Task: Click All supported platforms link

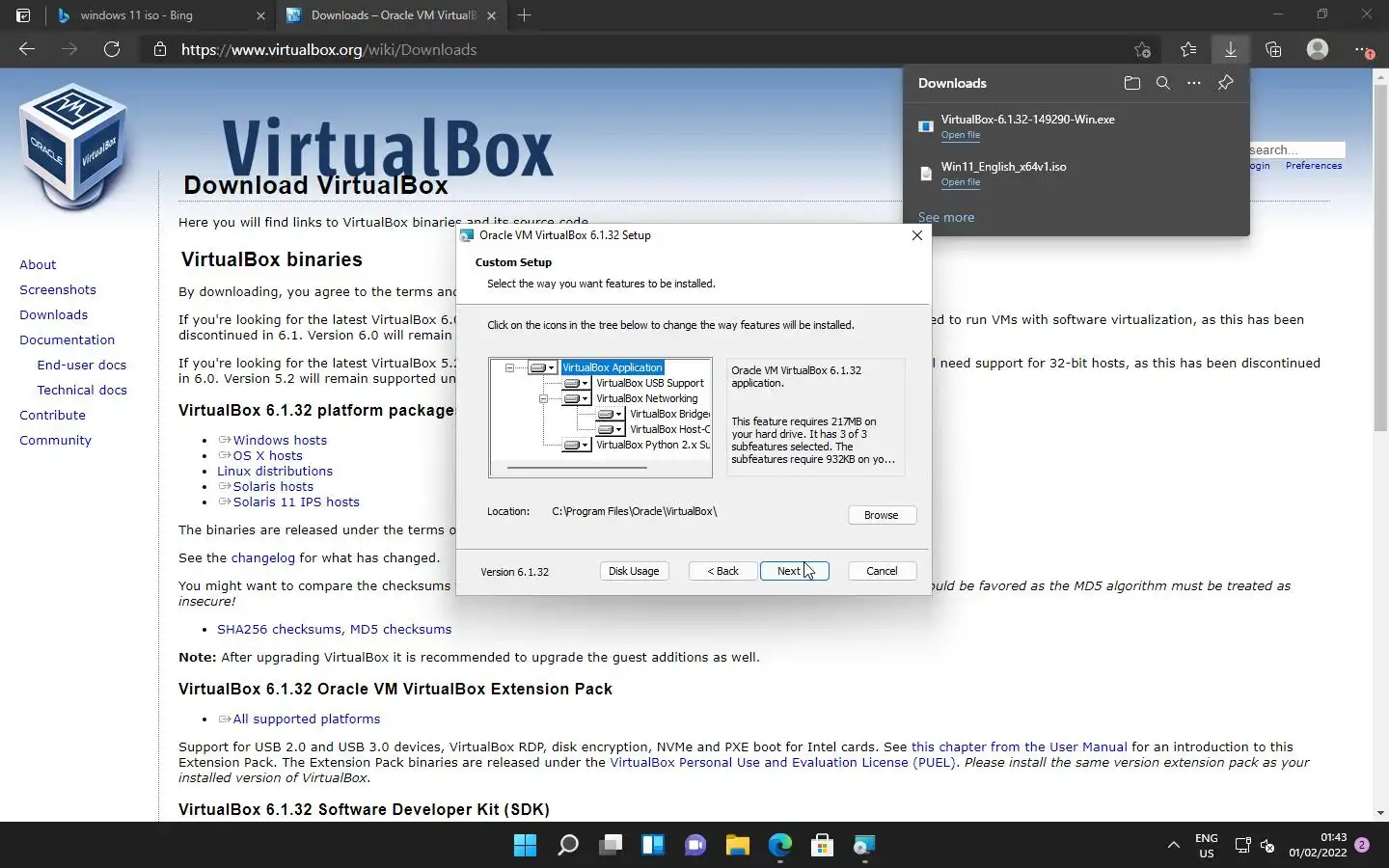Action: [307, 719]
